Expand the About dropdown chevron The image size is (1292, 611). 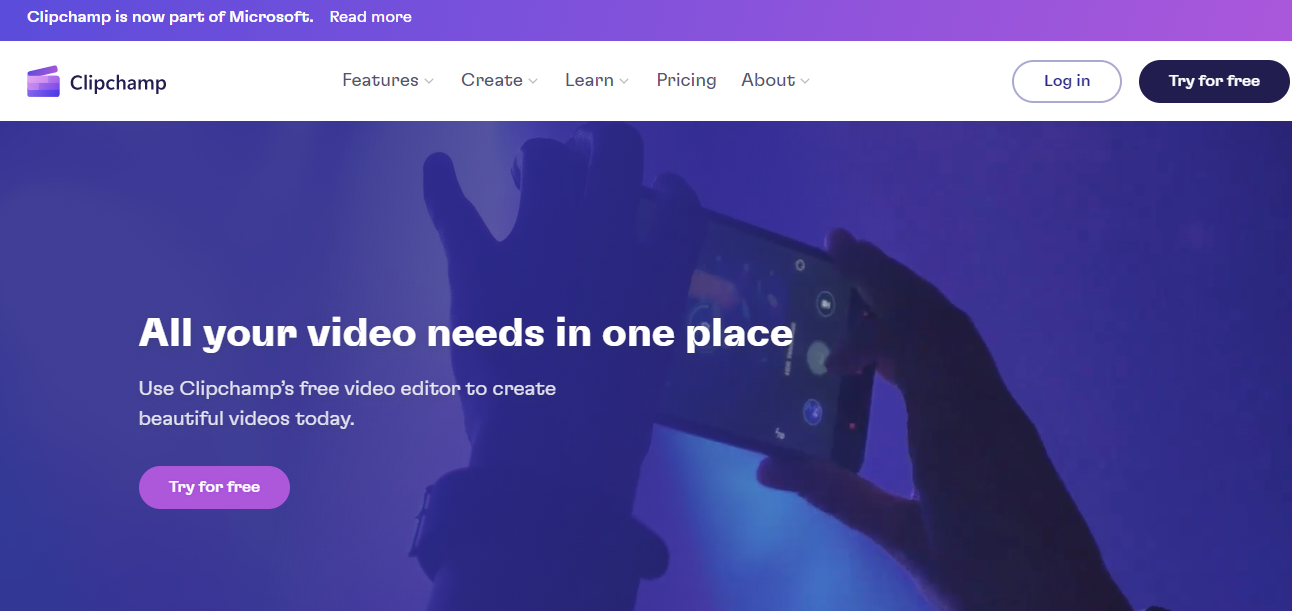(x=805, y=82)
